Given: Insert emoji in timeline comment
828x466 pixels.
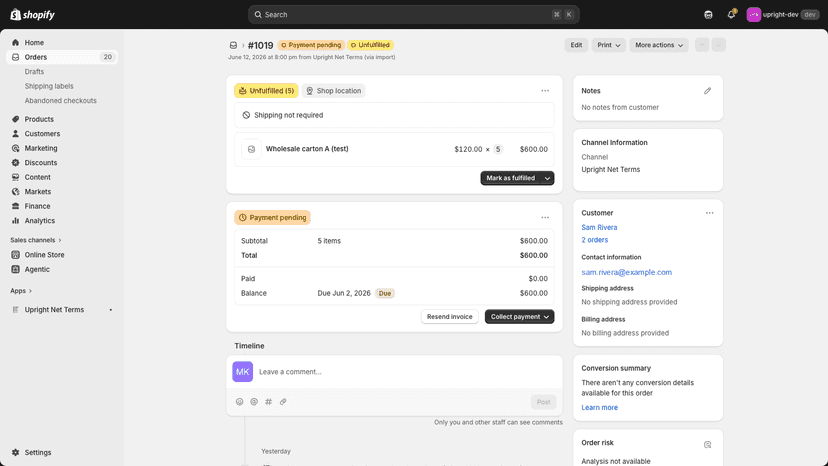Looking at the screenshot, I should pos(239,402).
